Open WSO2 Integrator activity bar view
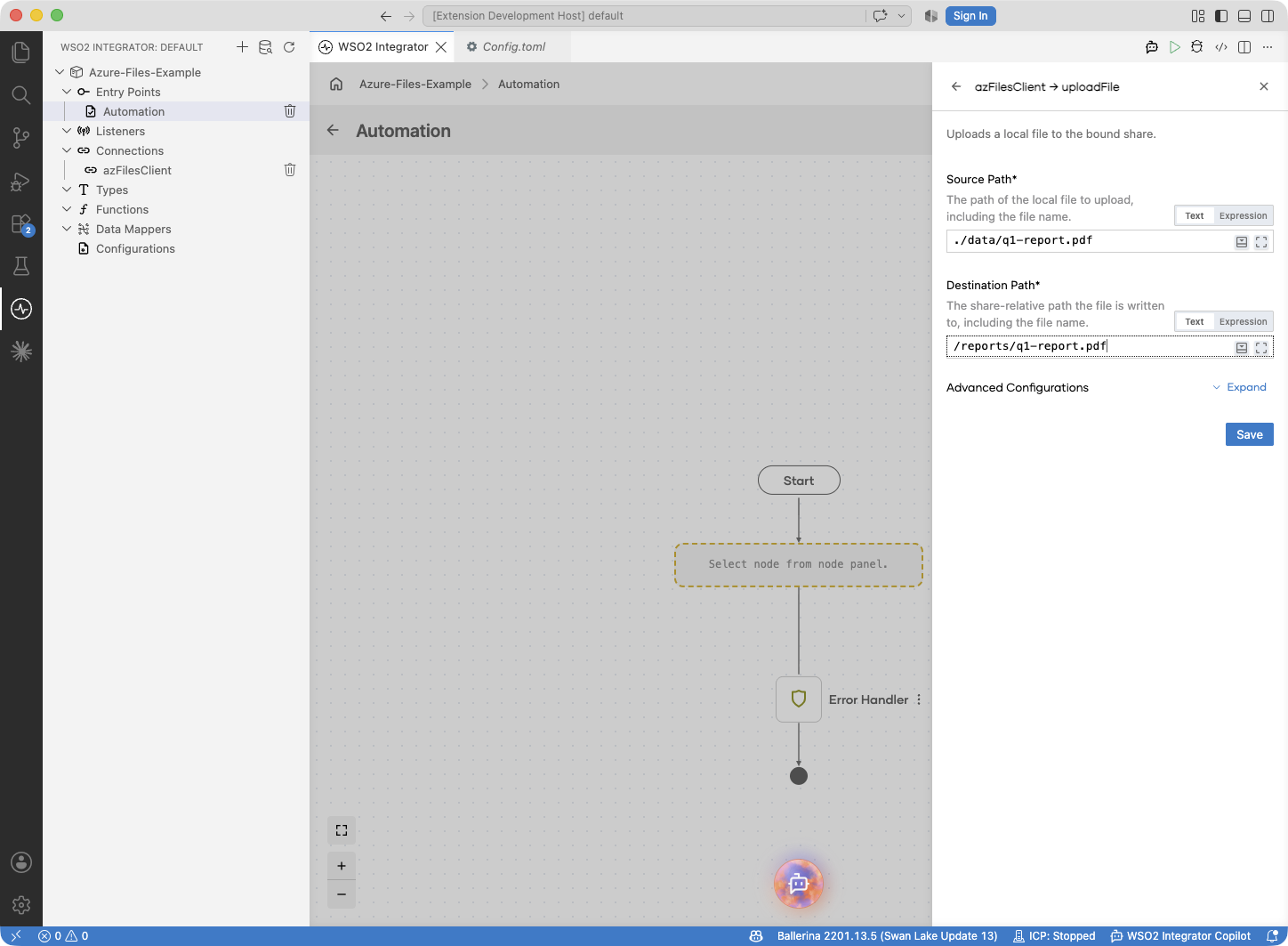Screen dimensions: 1288x946 coord(20,309)
